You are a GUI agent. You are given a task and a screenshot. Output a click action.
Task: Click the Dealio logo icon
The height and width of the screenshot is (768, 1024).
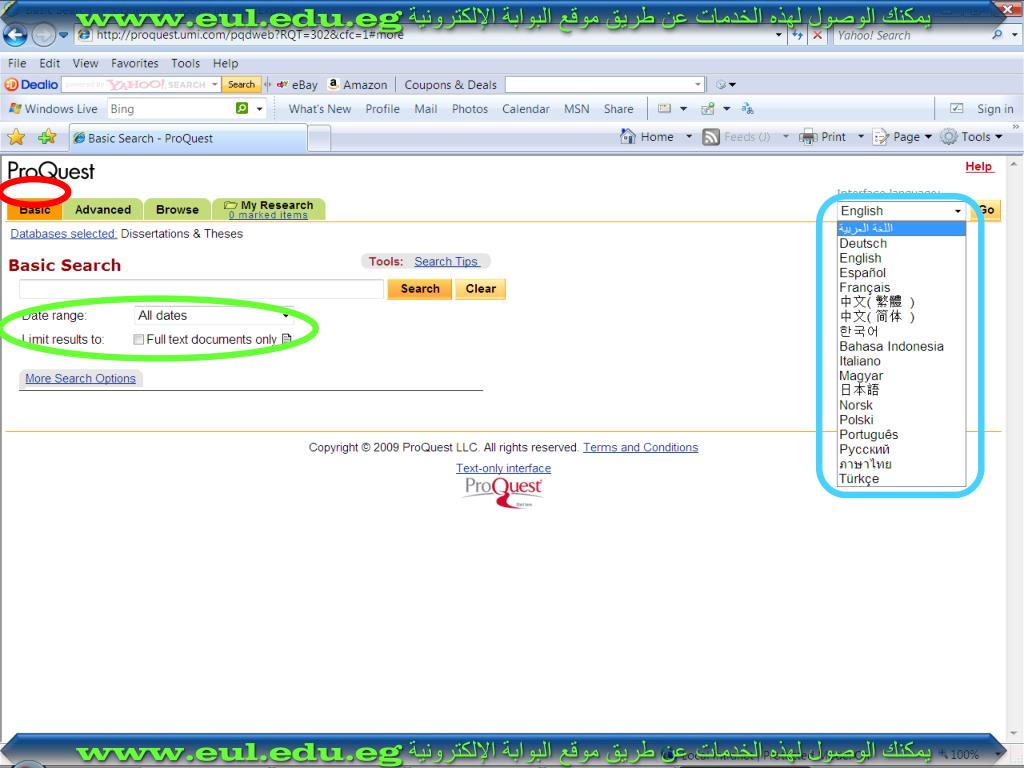pos(11,84)
